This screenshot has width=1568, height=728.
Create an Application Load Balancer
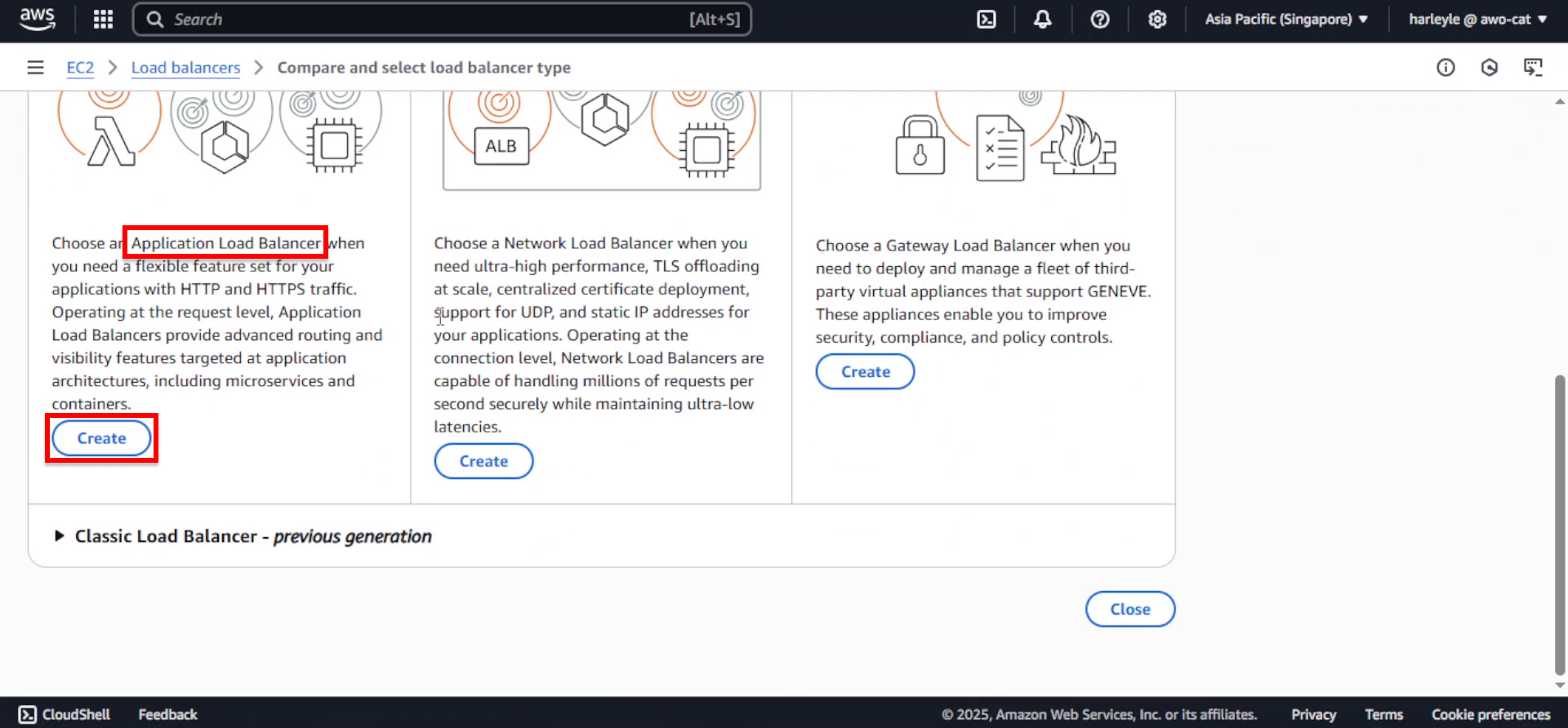(101, 438)
